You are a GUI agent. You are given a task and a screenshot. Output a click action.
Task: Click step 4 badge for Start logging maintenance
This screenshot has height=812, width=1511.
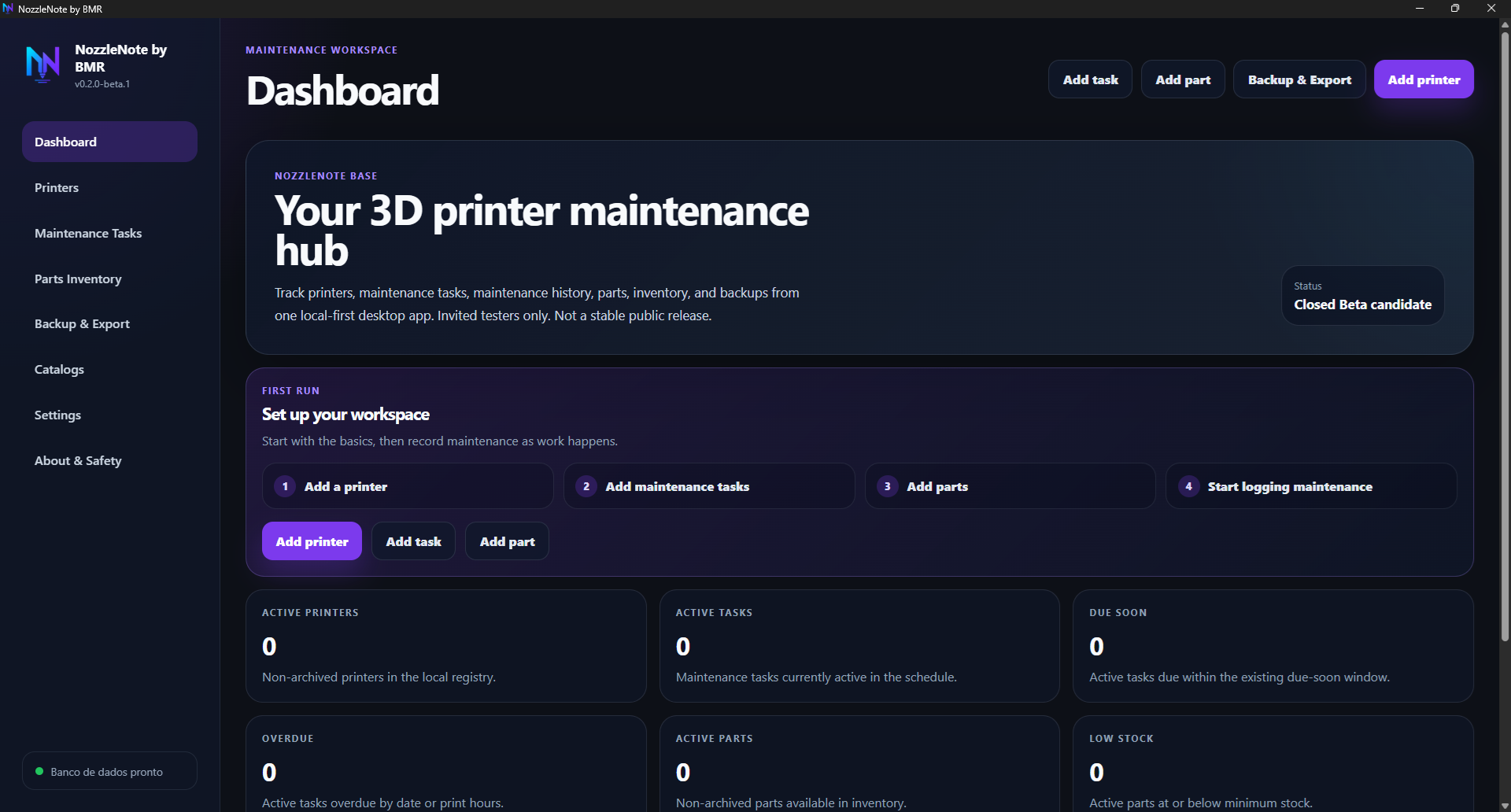click(1189, 486)
